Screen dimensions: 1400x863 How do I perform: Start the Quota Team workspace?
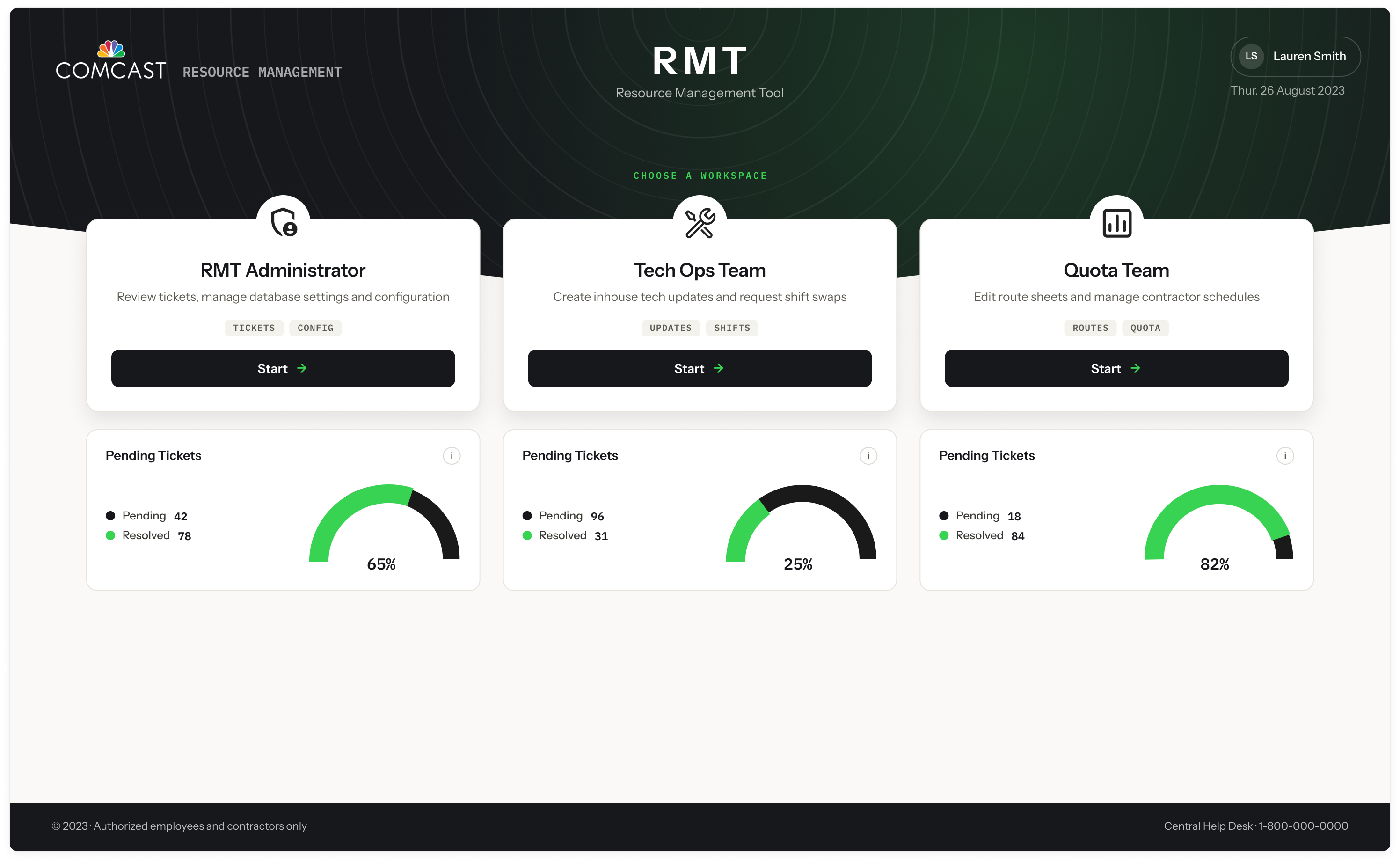[x=1116, y=368]
